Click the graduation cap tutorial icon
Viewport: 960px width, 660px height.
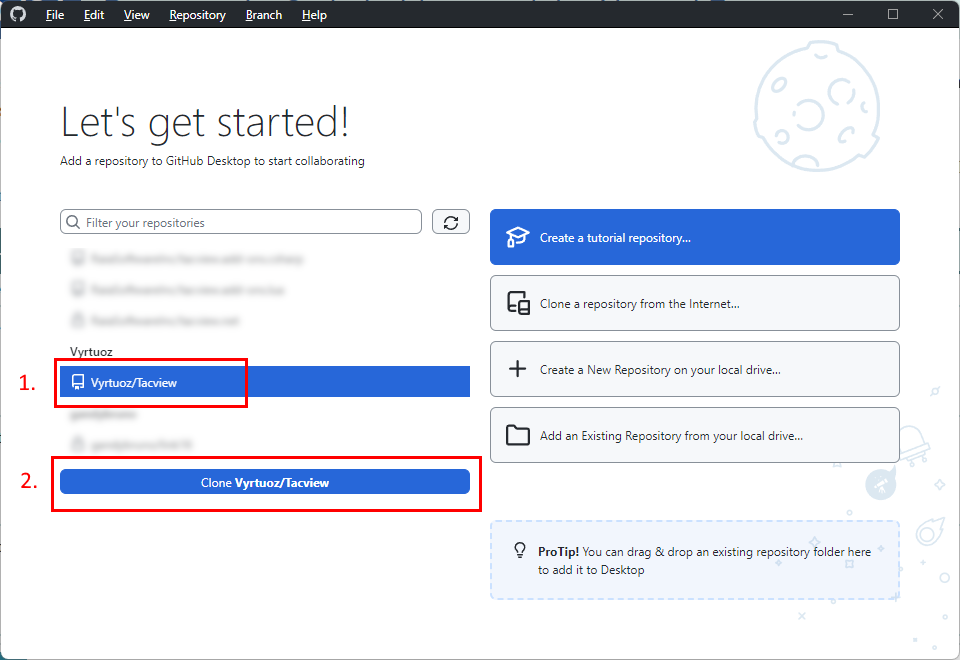pos(517,237)
